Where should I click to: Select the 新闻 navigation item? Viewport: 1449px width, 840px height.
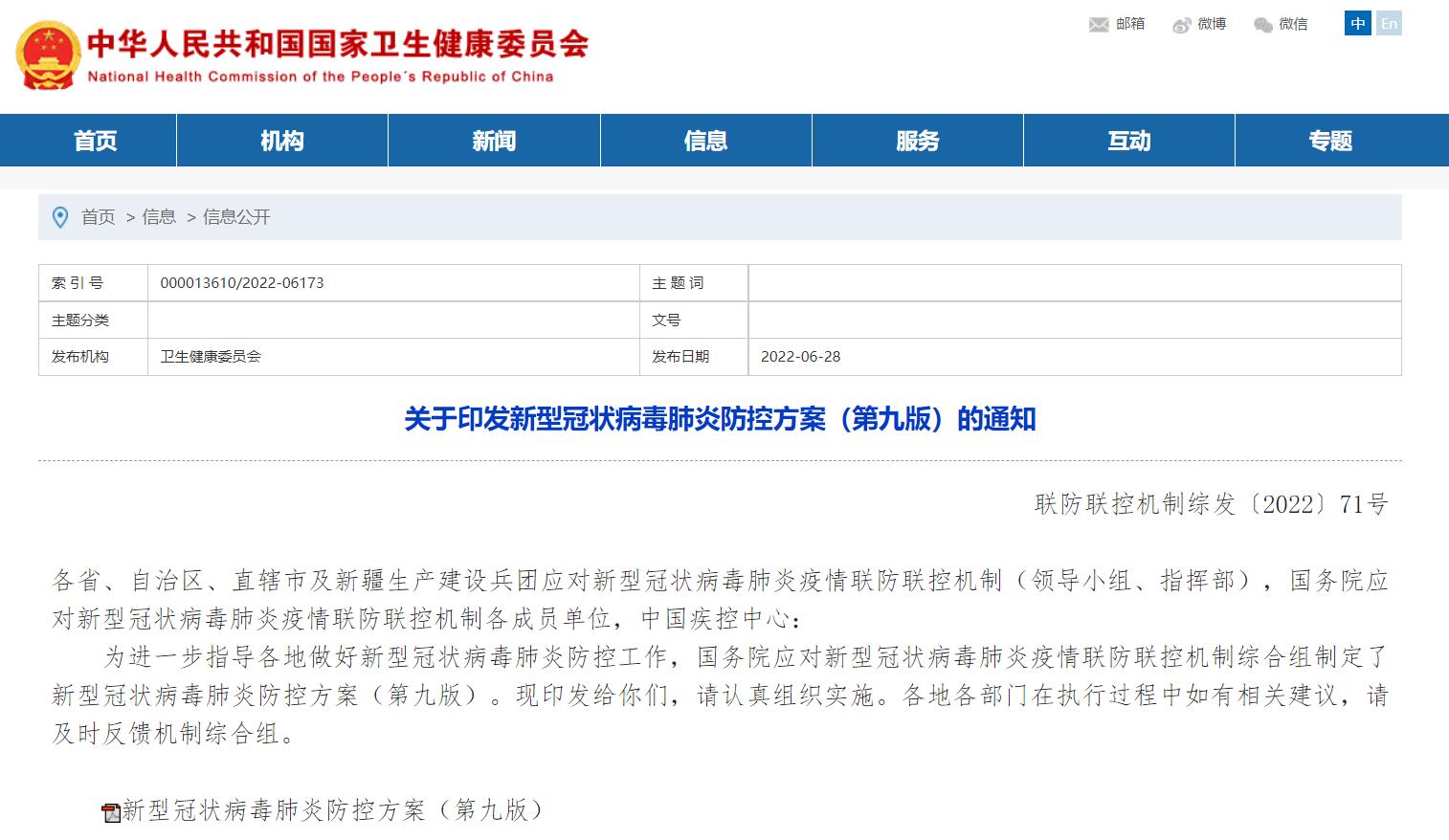click(x=494, y=141)
